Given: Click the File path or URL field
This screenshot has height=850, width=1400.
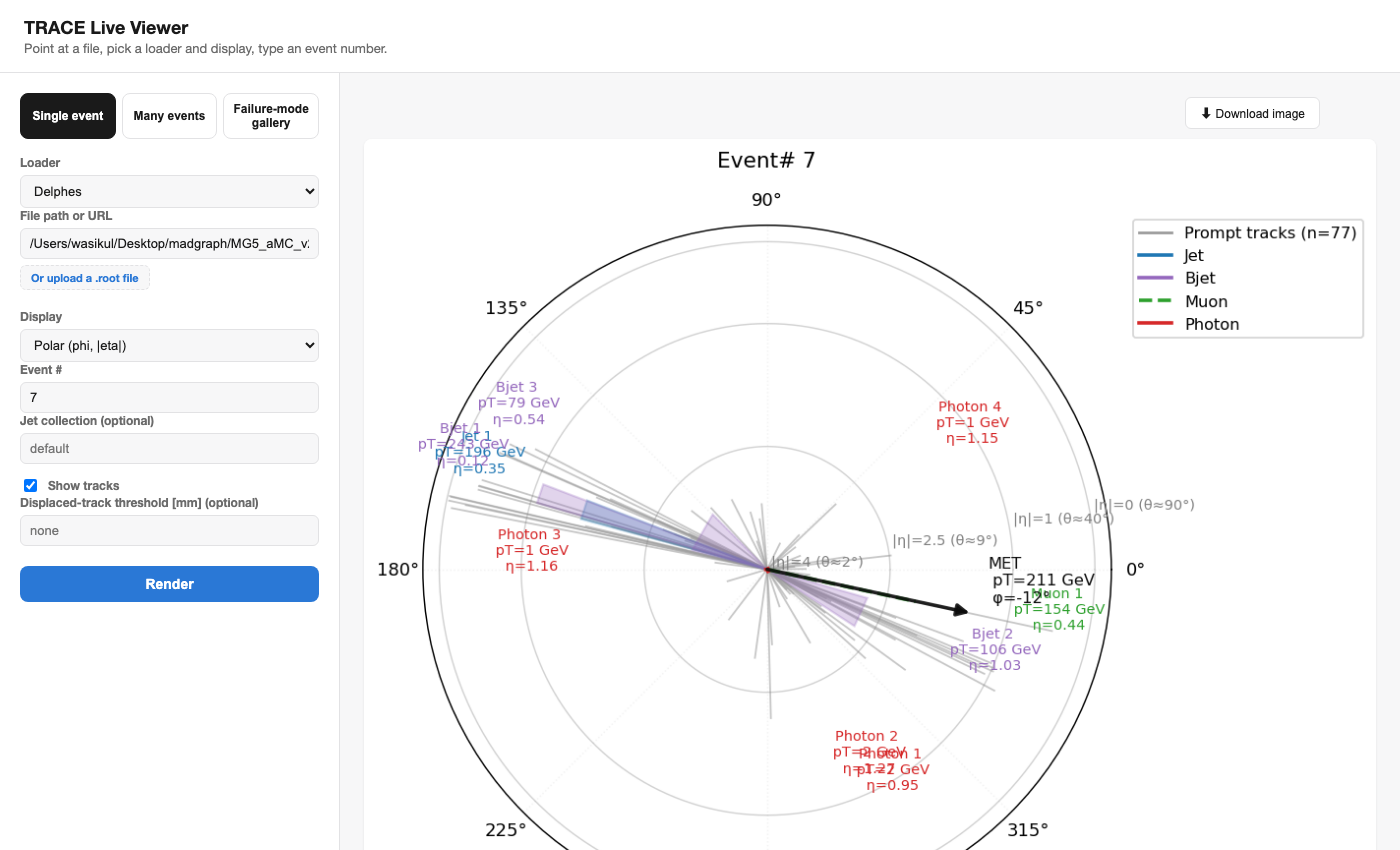Looking at the screenshot, I should click(169, 244).
